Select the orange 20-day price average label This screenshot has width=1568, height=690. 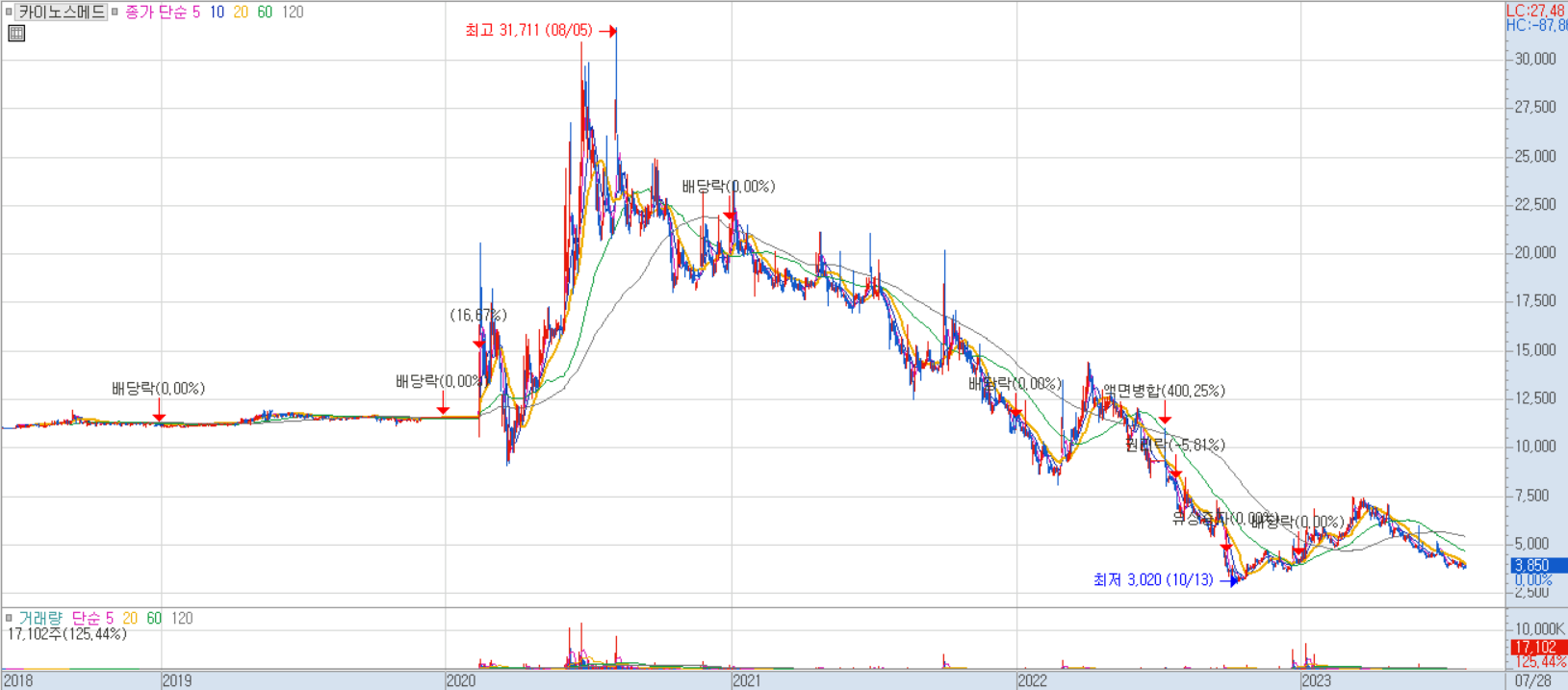click(x=241, y=13)
